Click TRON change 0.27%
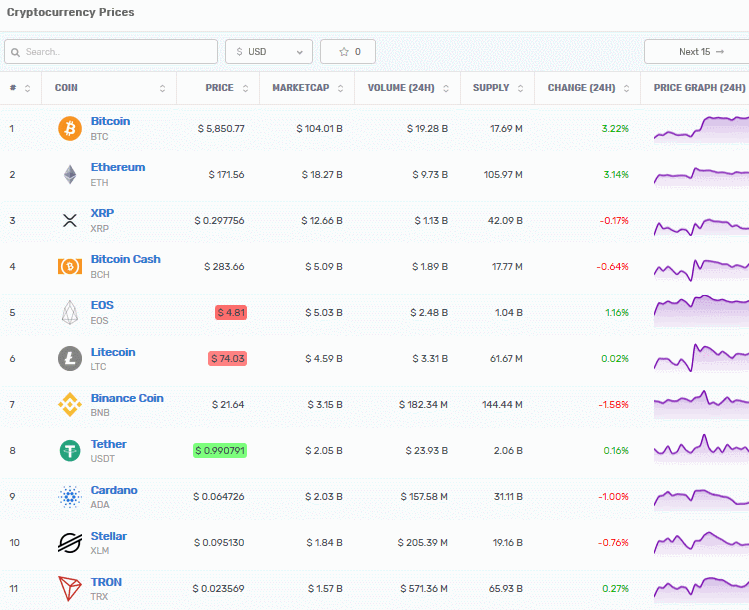This screenshot has width=749, height=610. (x=615, y=588)
